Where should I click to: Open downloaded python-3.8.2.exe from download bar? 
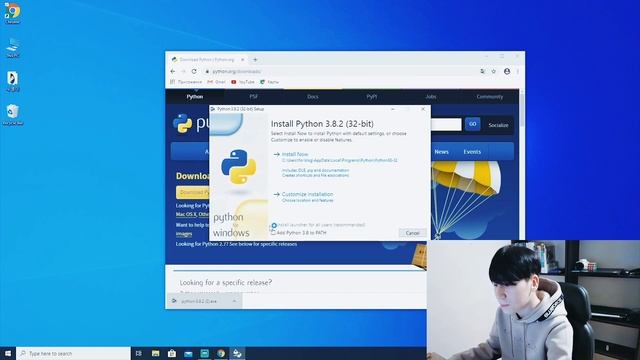(x=198, y=301)
